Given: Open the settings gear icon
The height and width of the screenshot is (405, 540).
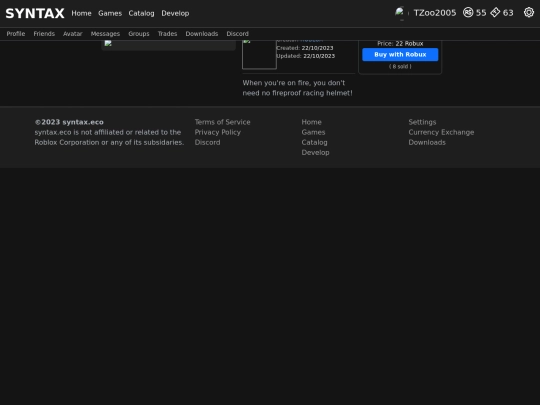Looking at the screenshot, I should (x=529, y=13).
